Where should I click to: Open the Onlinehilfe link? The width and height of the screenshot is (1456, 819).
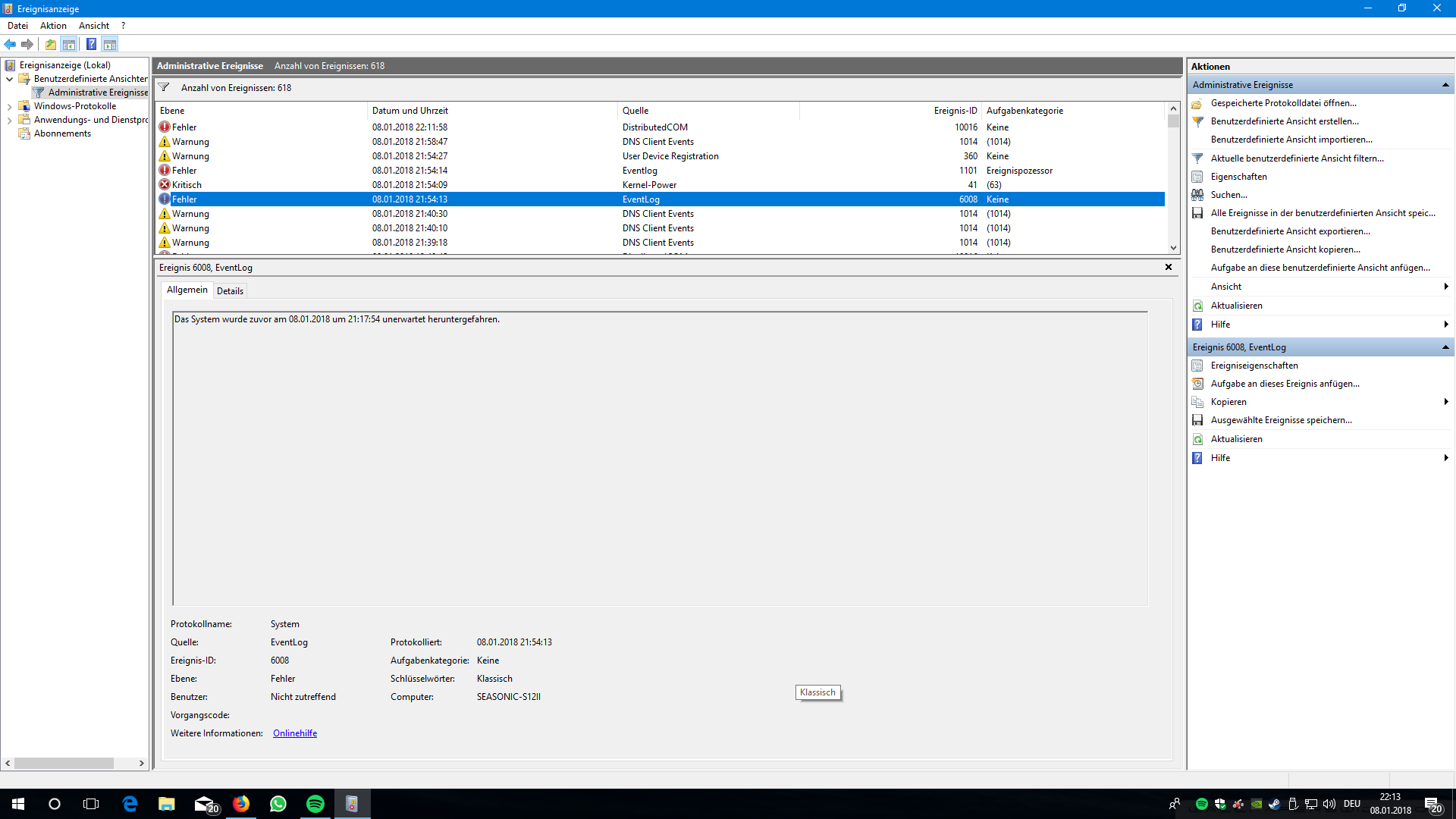(x=295, y=733)
